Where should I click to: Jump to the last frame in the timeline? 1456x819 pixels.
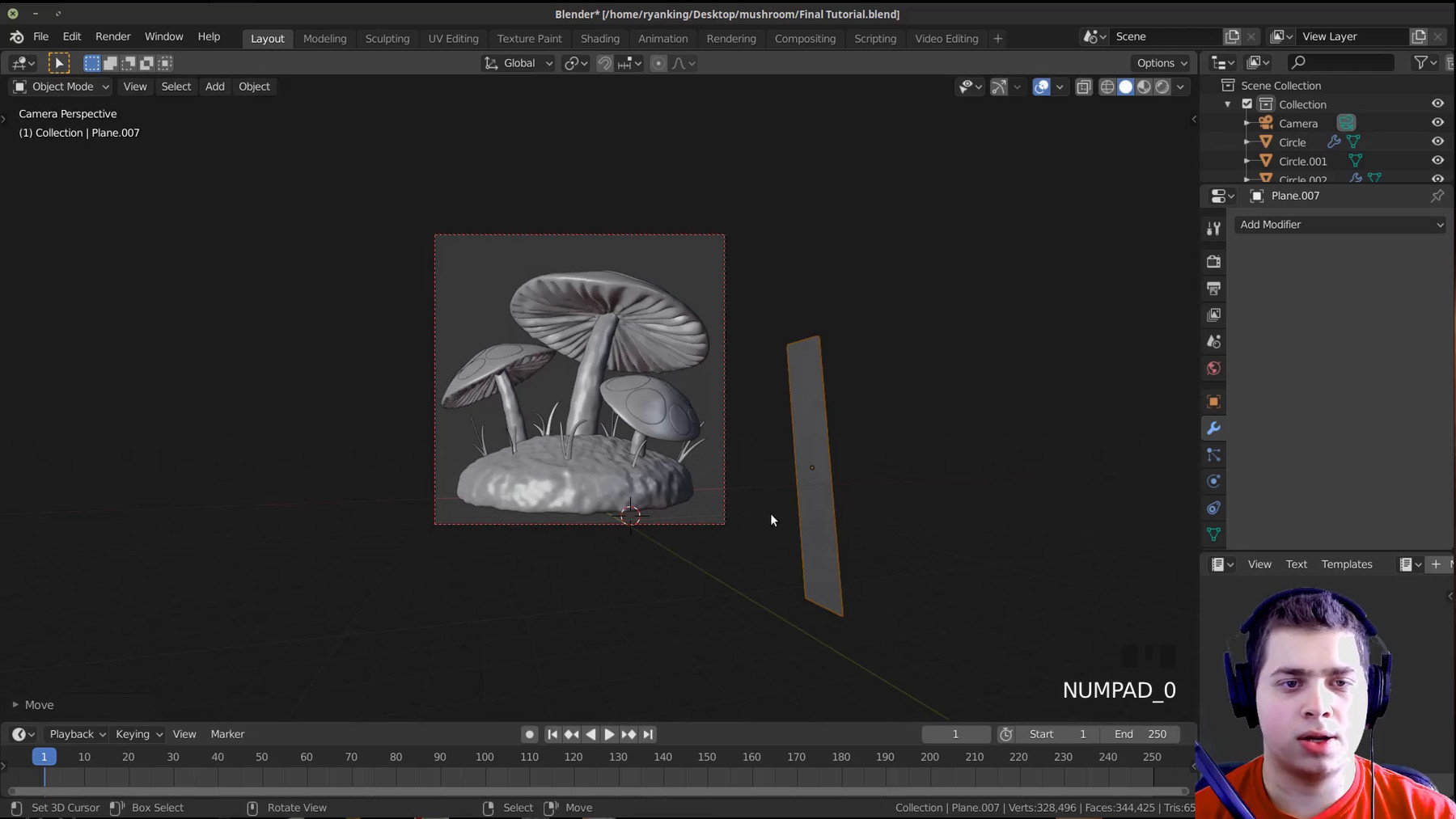pos(648,734)
